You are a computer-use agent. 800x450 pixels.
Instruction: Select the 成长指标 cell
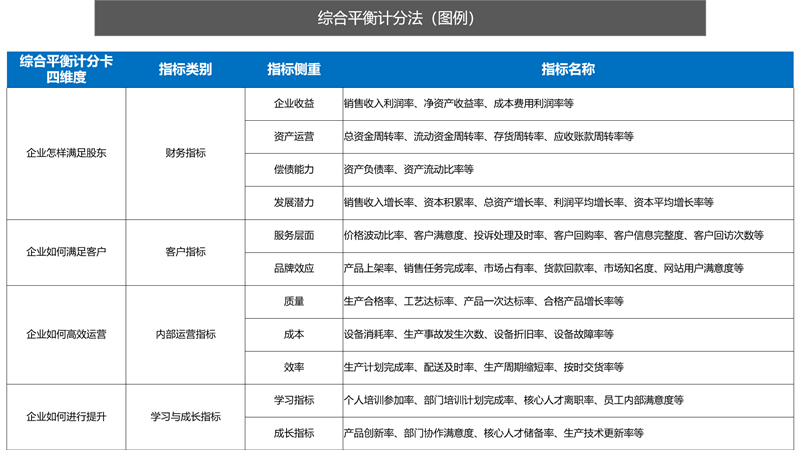point(294,433)
